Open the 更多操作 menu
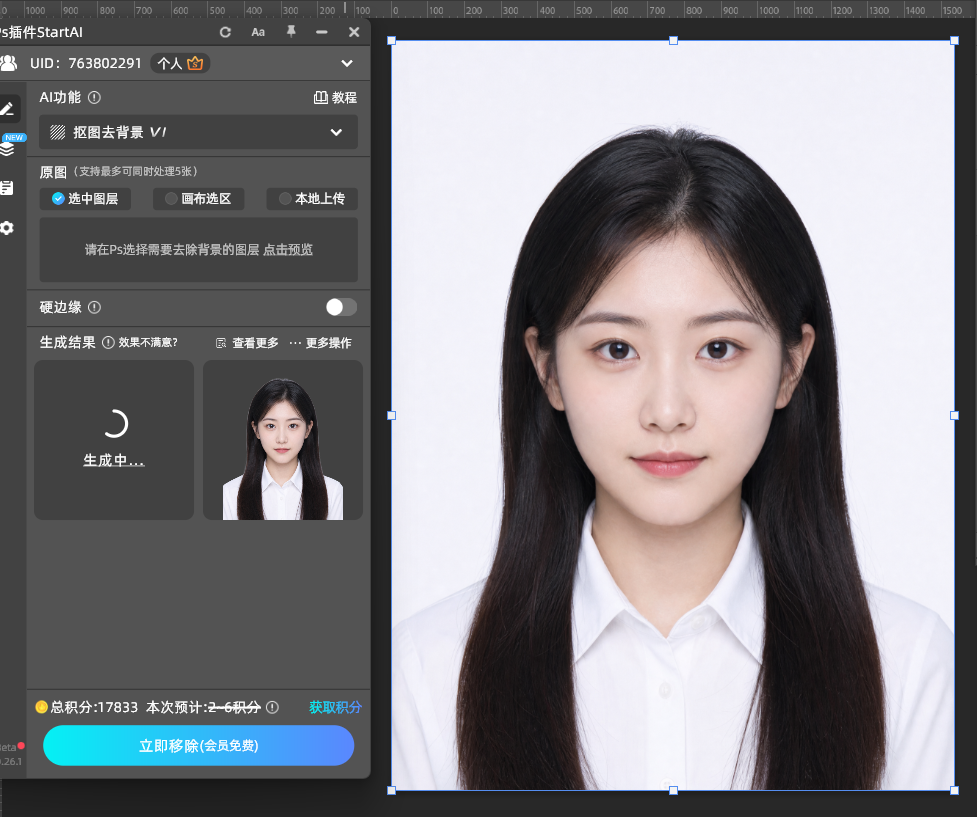 (x=321, y=343)
